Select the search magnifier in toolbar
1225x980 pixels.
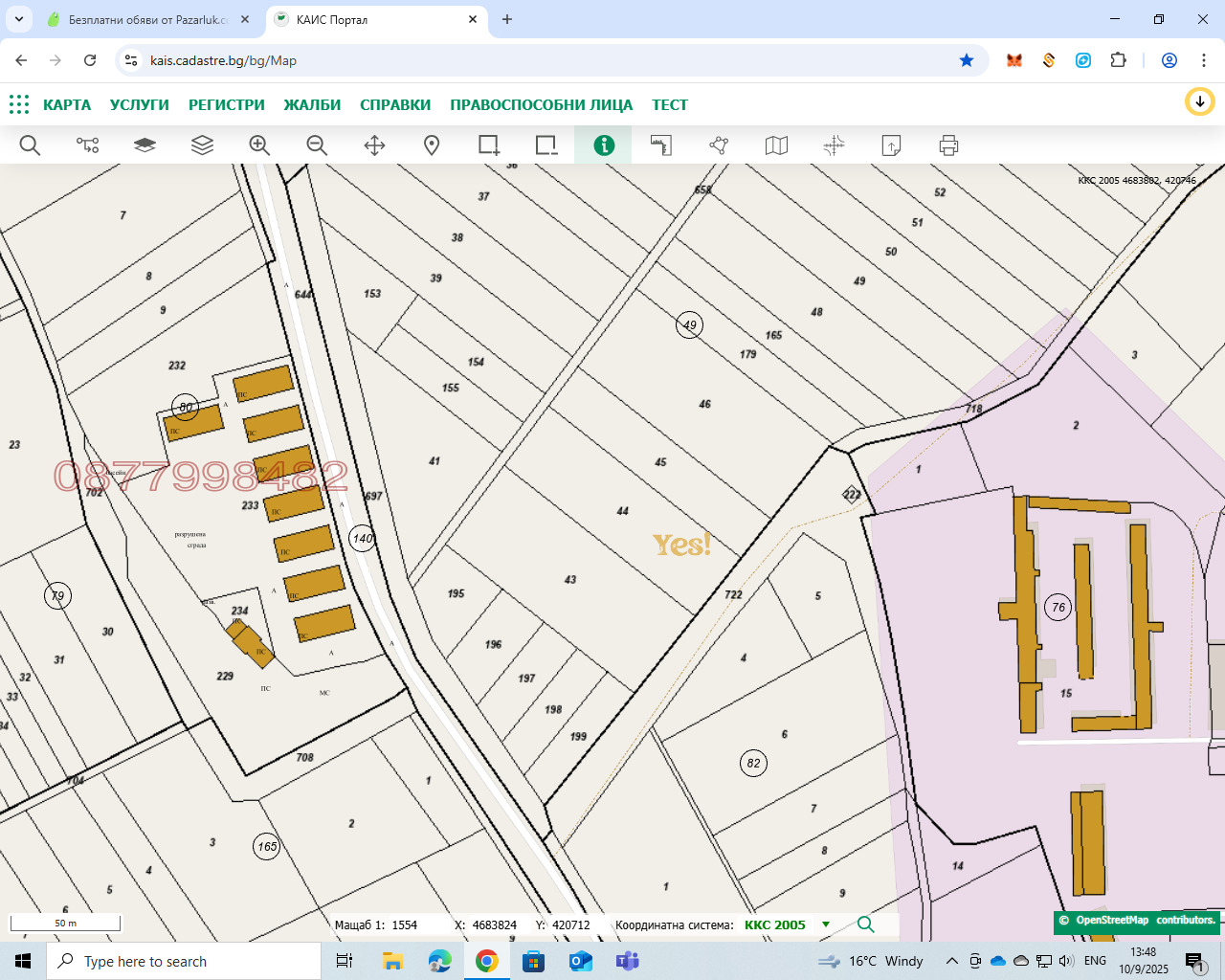pos(30,145)
